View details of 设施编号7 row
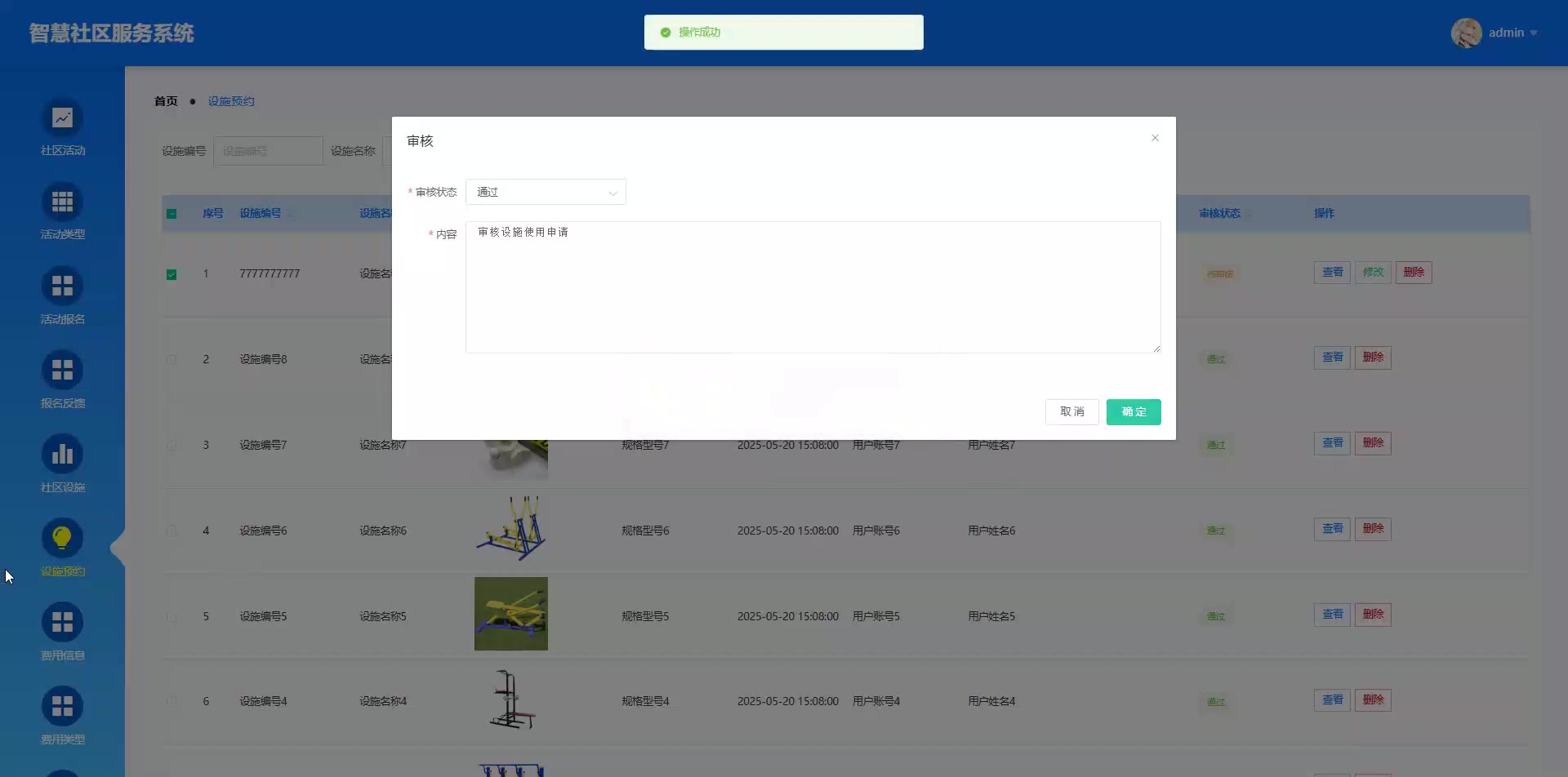This screenshot has width=1568, height=777. point(1332,443)
